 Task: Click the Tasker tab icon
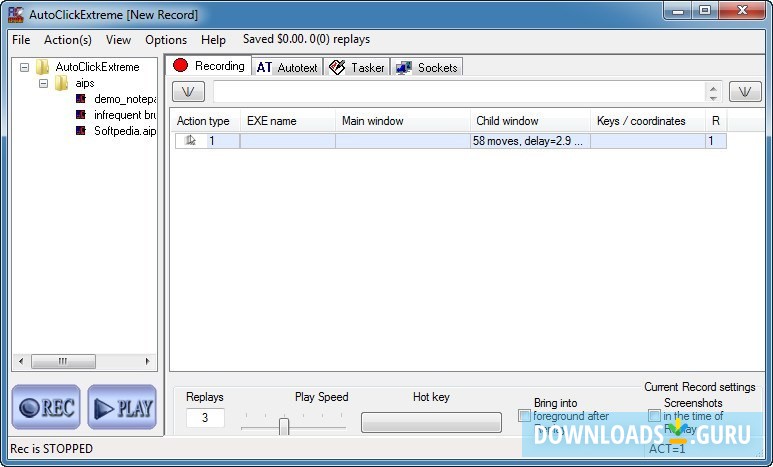[337, 67]
